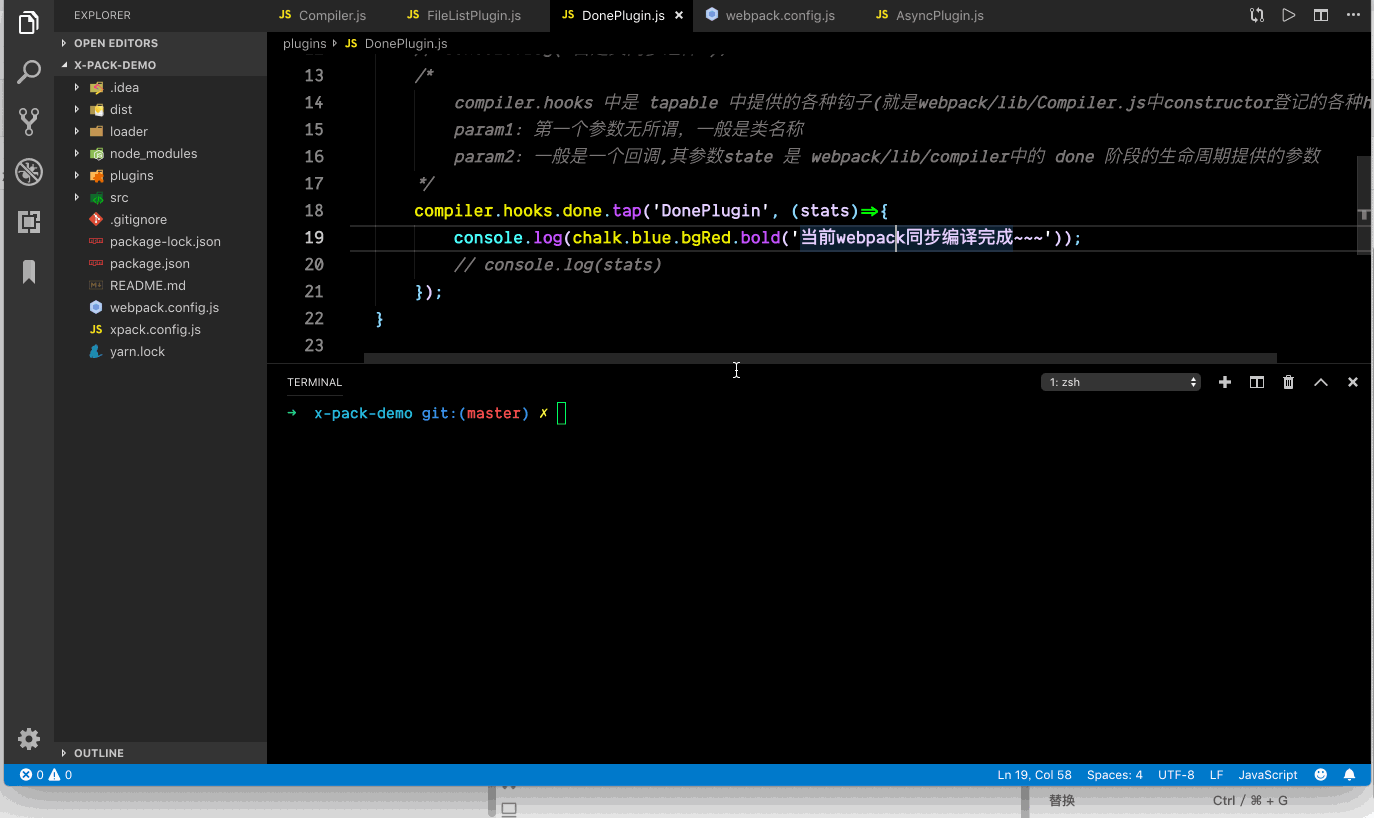Open the editor More Actions menu
1374x818 pixels.
(1353, 15)
